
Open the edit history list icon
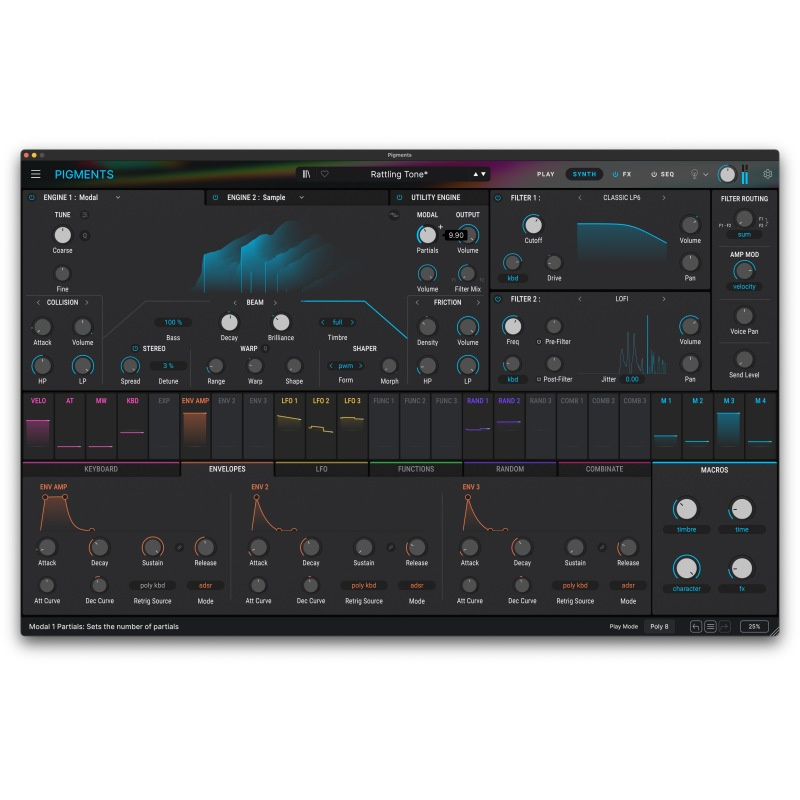(710, 625)
